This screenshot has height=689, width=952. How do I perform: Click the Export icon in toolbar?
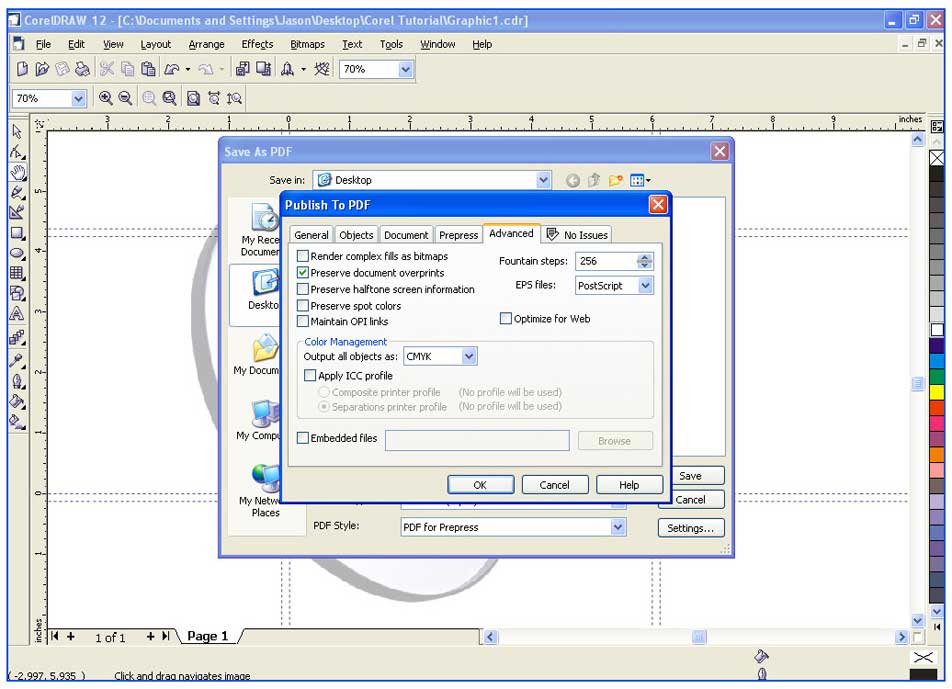tap(264, 69)
